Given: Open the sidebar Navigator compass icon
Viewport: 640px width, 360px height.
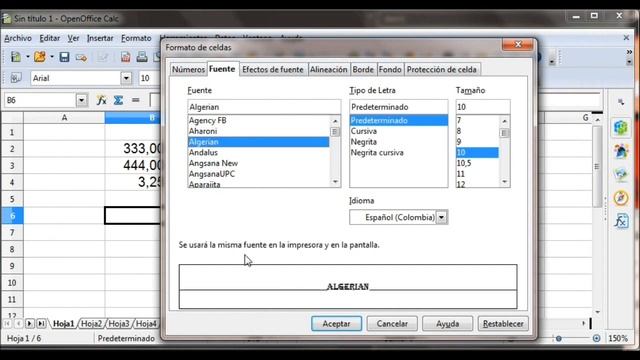Looking at the screenshot, I should 621,198.
